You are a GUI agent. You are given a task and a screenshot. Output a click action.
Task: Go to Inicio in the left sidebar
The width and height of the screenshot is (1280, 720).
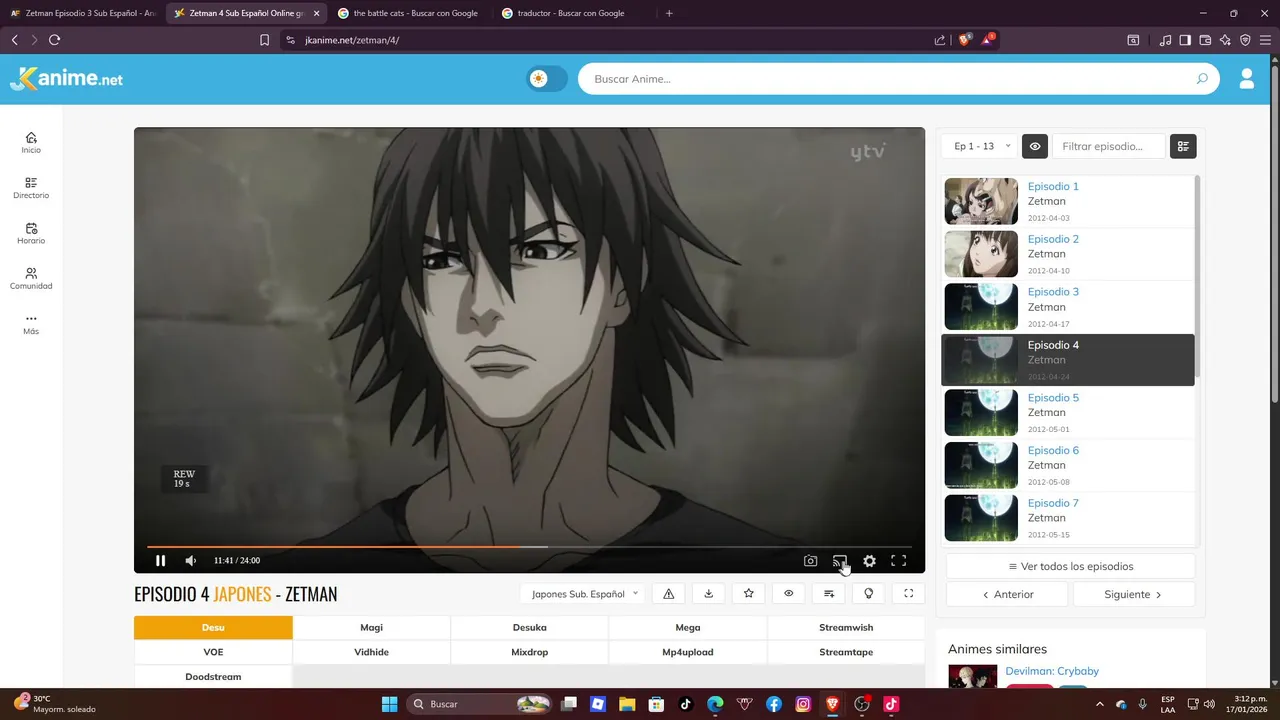[31, 143]
